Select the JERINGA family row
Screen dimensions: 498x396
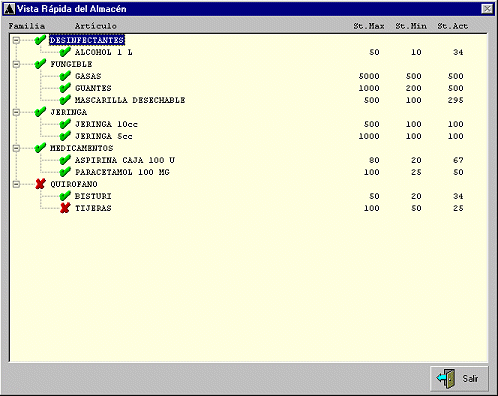69,112
